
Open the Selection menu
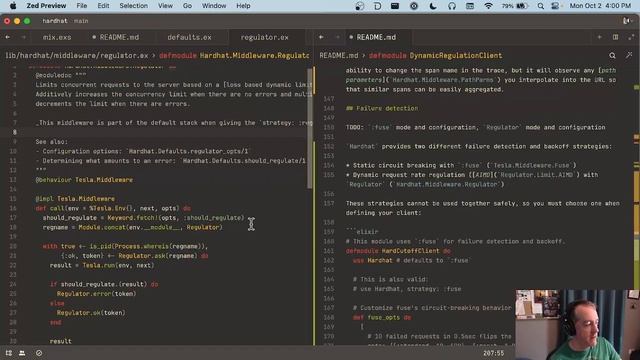tap(133, 6)
